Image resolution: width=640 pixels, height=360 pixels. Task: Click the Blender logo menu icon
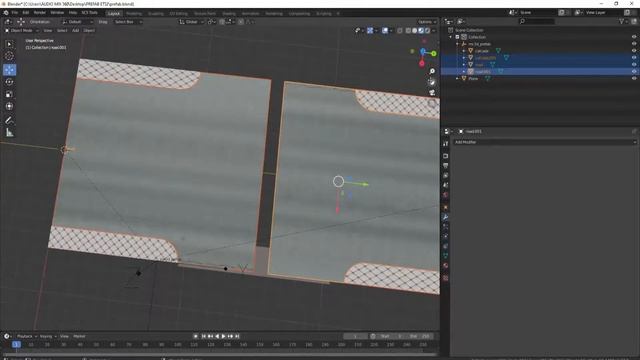tap(6, 13)
